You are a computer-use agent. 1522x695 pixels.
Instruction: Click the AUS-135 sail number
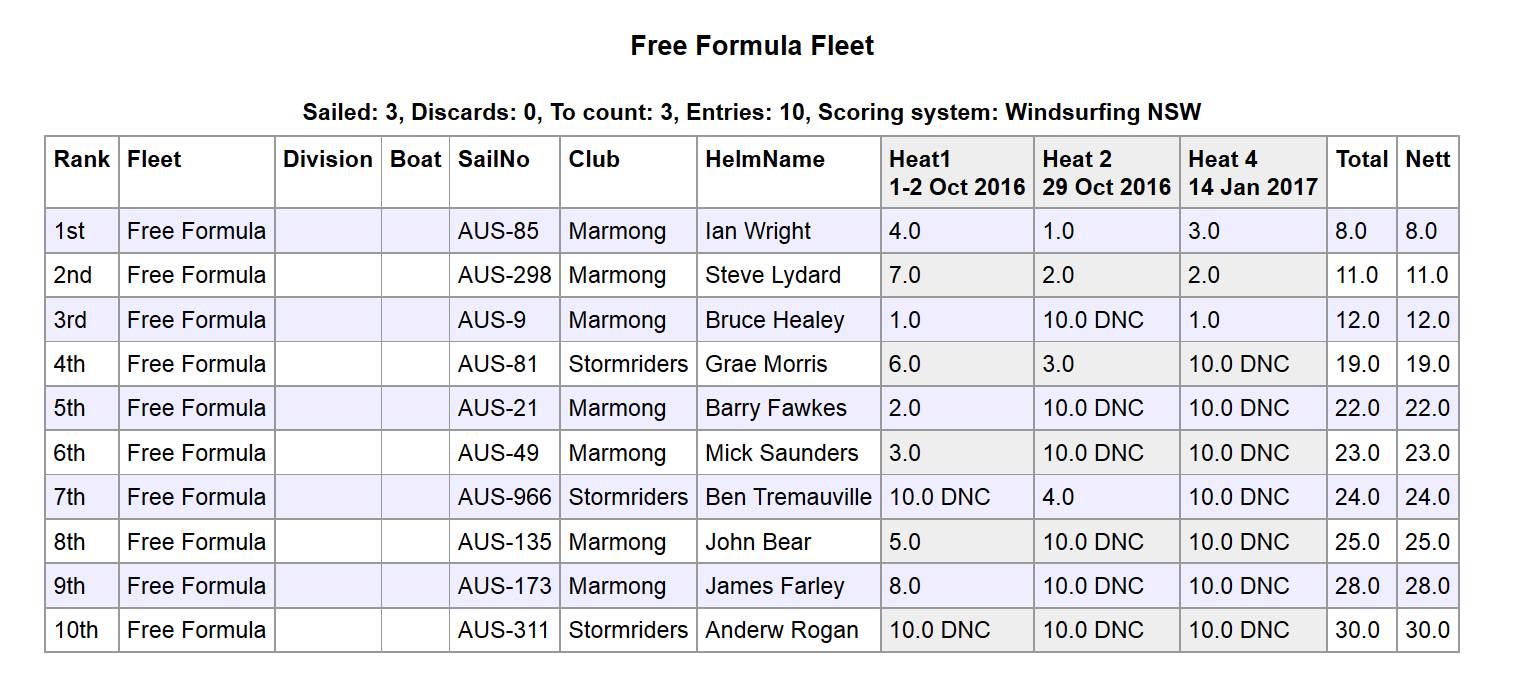tap(504, 542)
